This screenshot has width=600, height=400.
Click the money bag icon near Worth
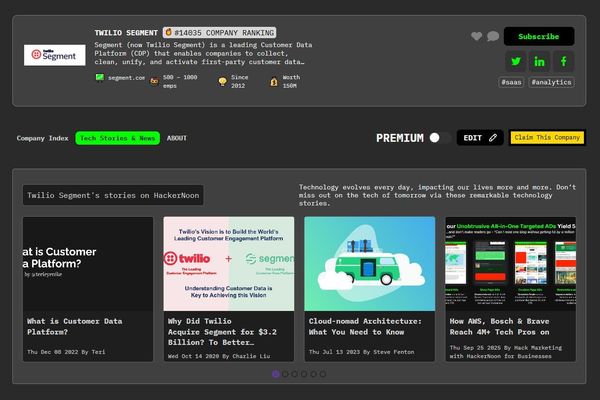pyautogui.click(x=274, y=82)
